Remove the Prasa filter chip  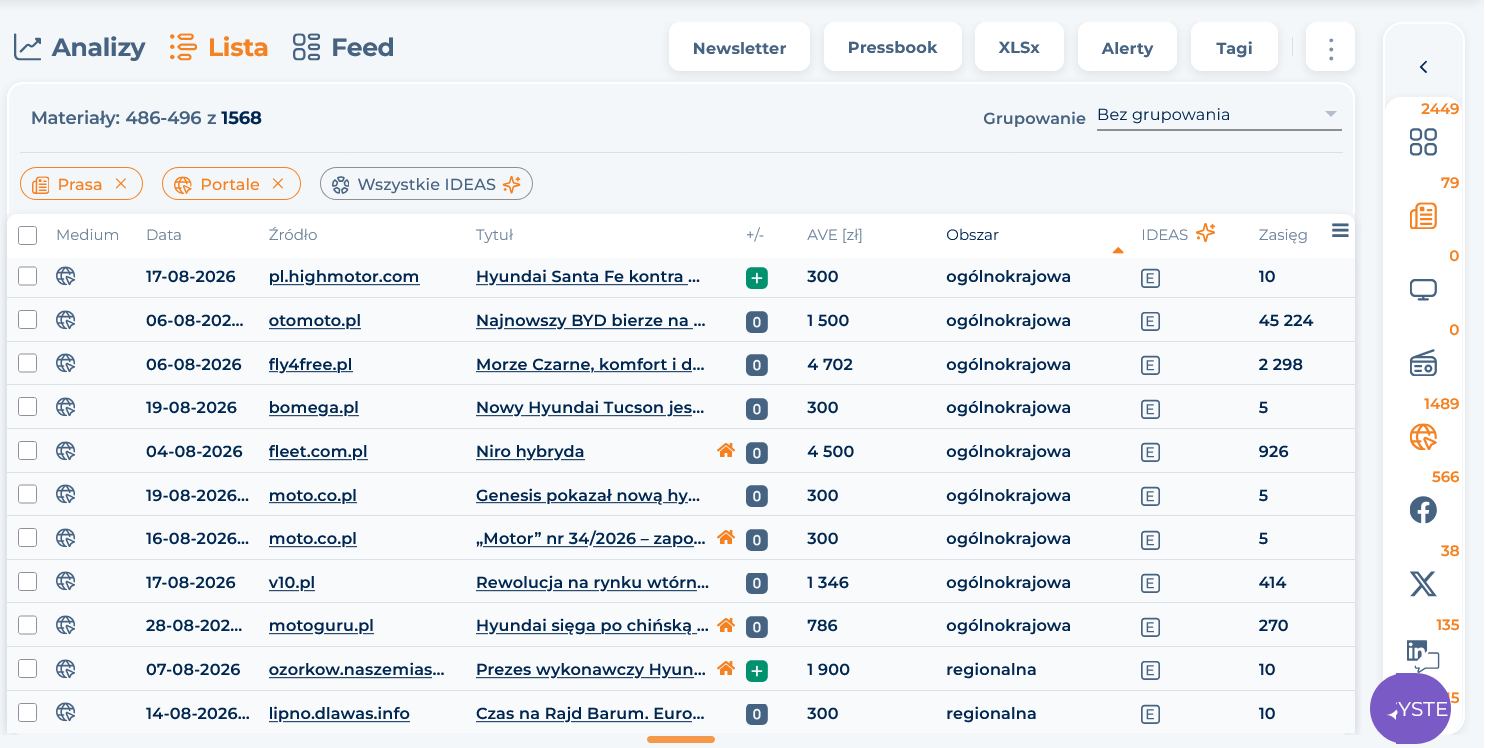tap(121, 184)
